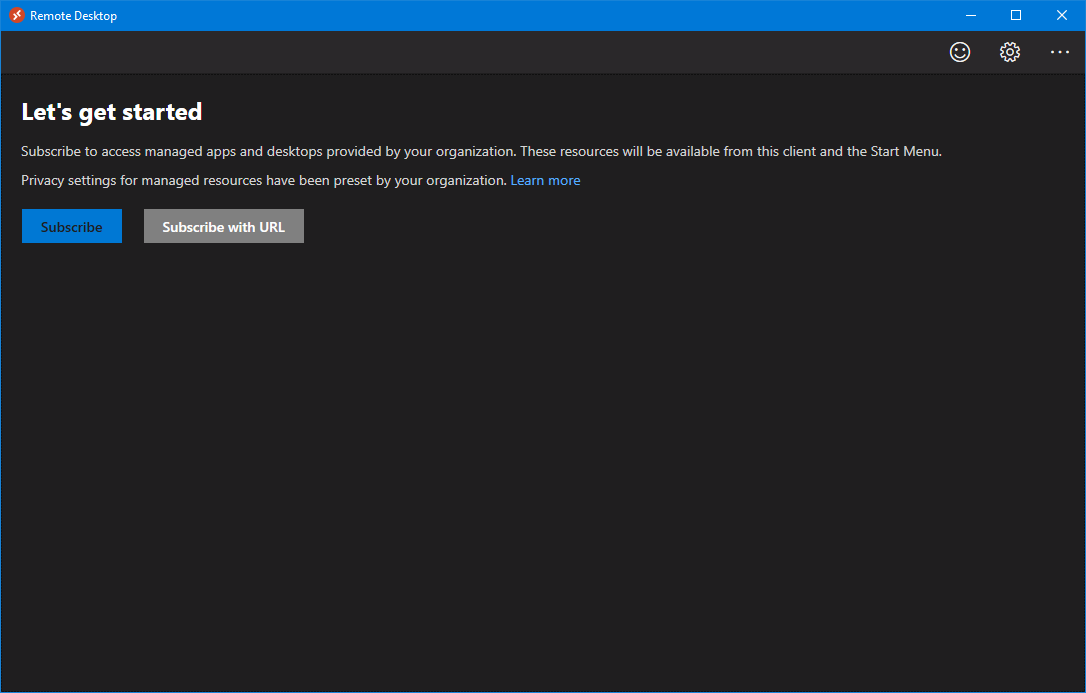Maximize the Remote Desktop window

1016,15
